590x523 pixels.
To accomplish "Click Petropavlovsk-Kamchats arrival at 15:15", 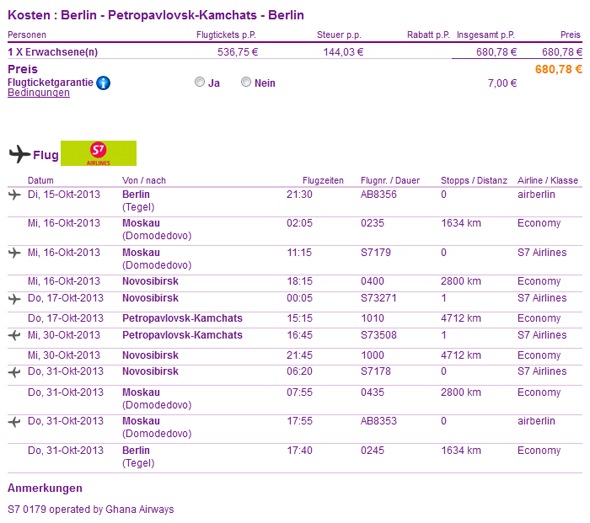I will click(x=182, y=318).
